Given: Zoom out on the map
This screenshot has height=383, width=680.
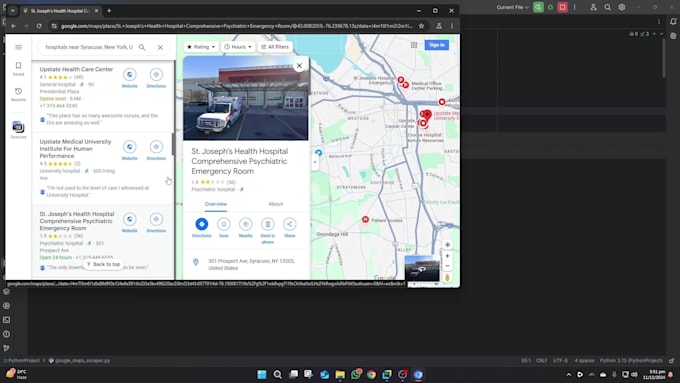Looking at the screenshot, I should (447, 266).
